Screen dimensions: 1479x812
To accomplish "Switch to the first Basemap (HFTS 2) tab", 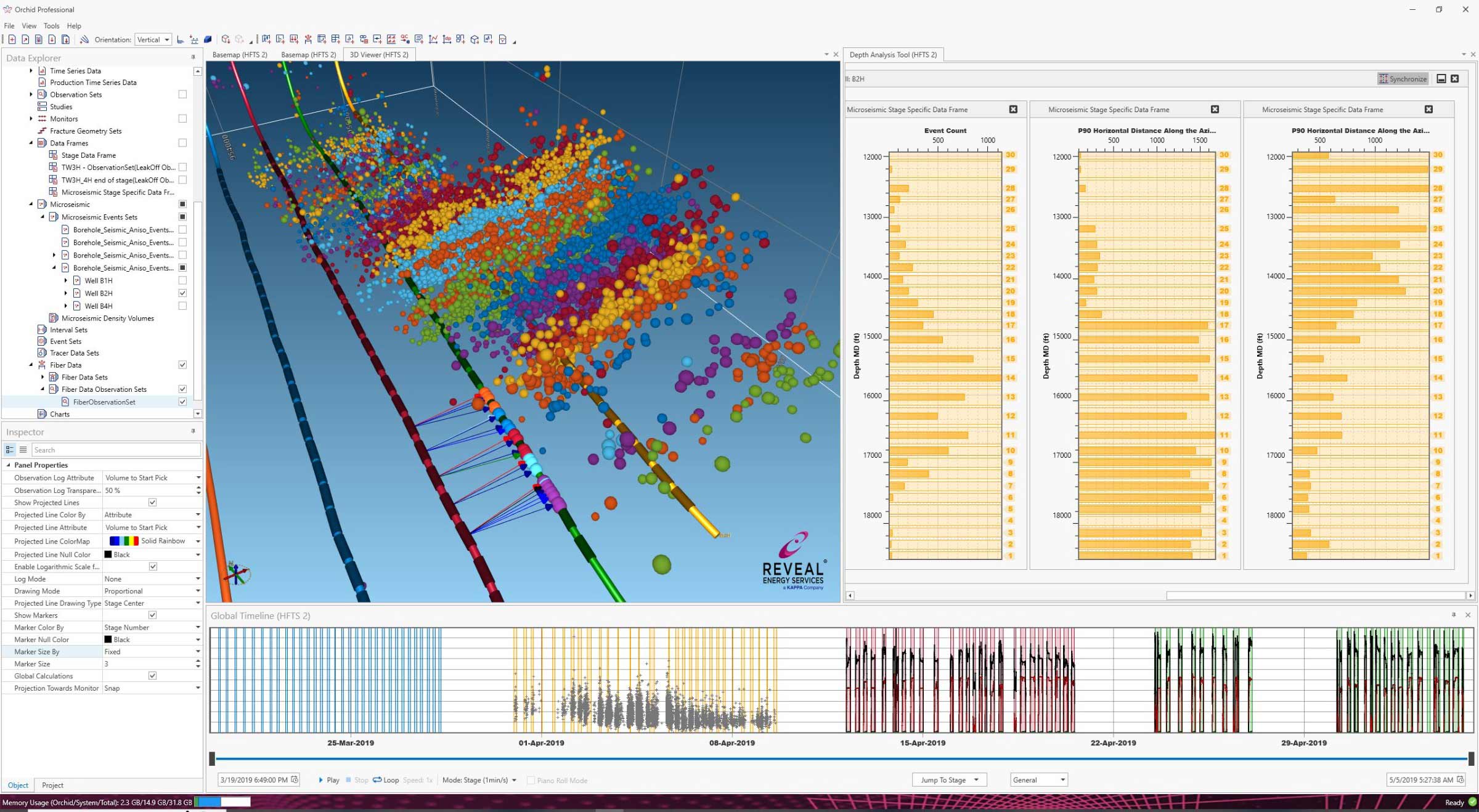I will click(240, 55).
